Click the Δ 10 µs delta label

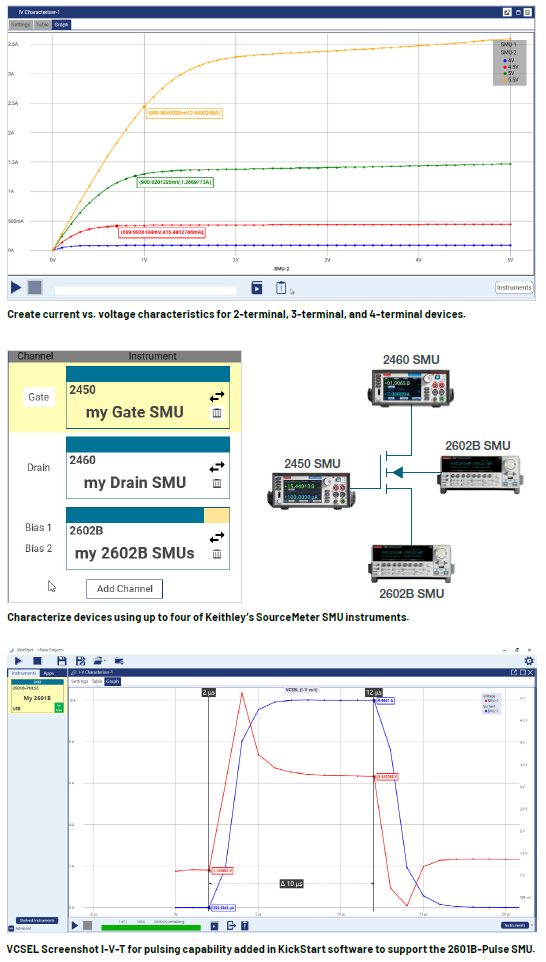(292, 883)
